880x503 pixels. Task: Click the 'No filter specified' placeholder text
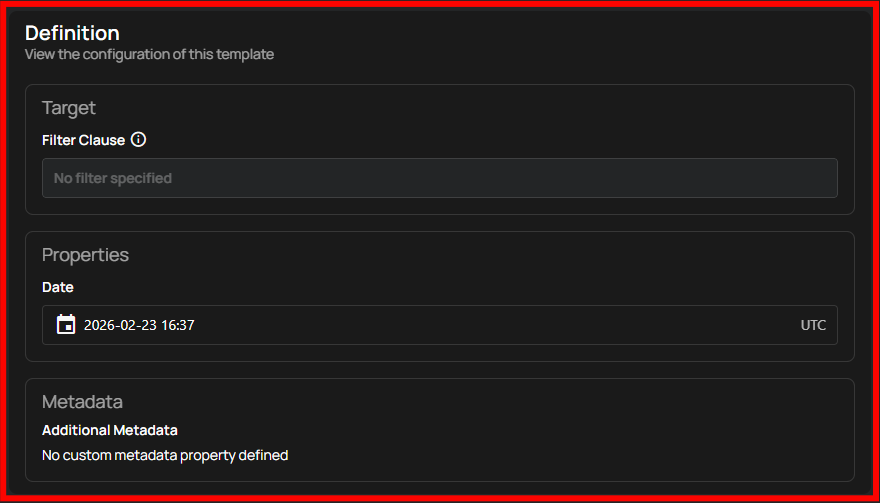click(113, 178)
